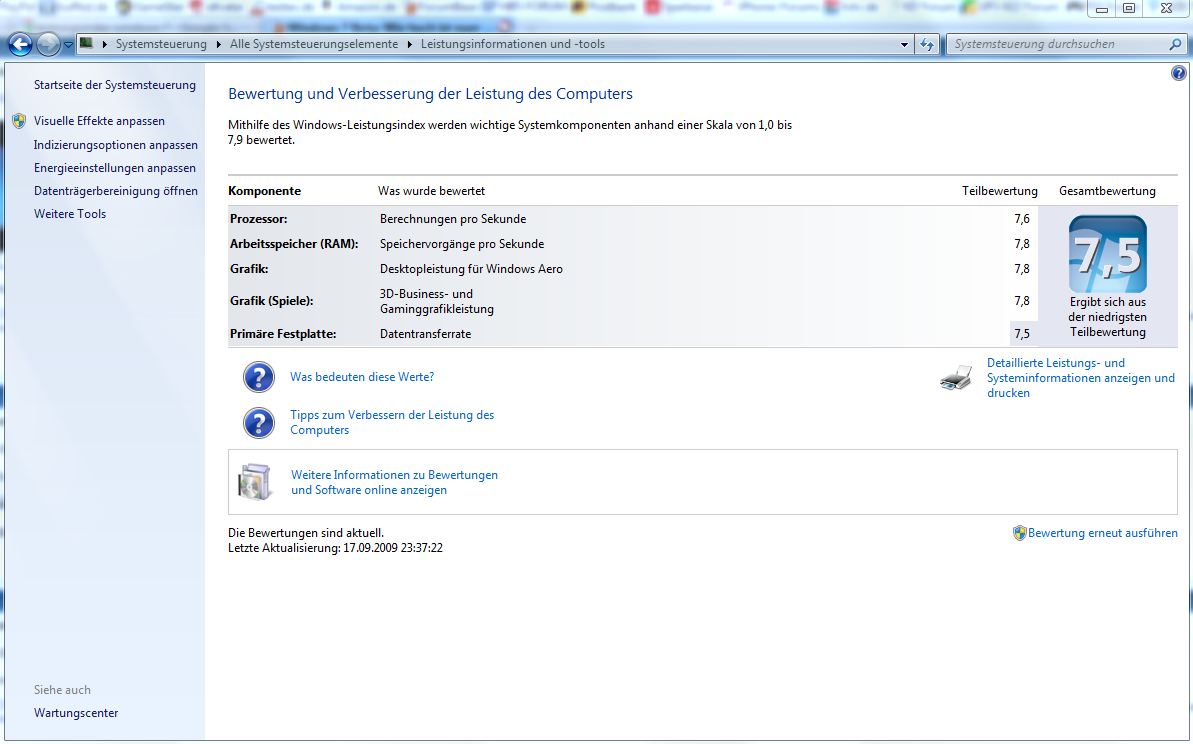Select Systemsteuerung in the breadcrumb
The image size is (1193, 744).
(x=161, y=44)
